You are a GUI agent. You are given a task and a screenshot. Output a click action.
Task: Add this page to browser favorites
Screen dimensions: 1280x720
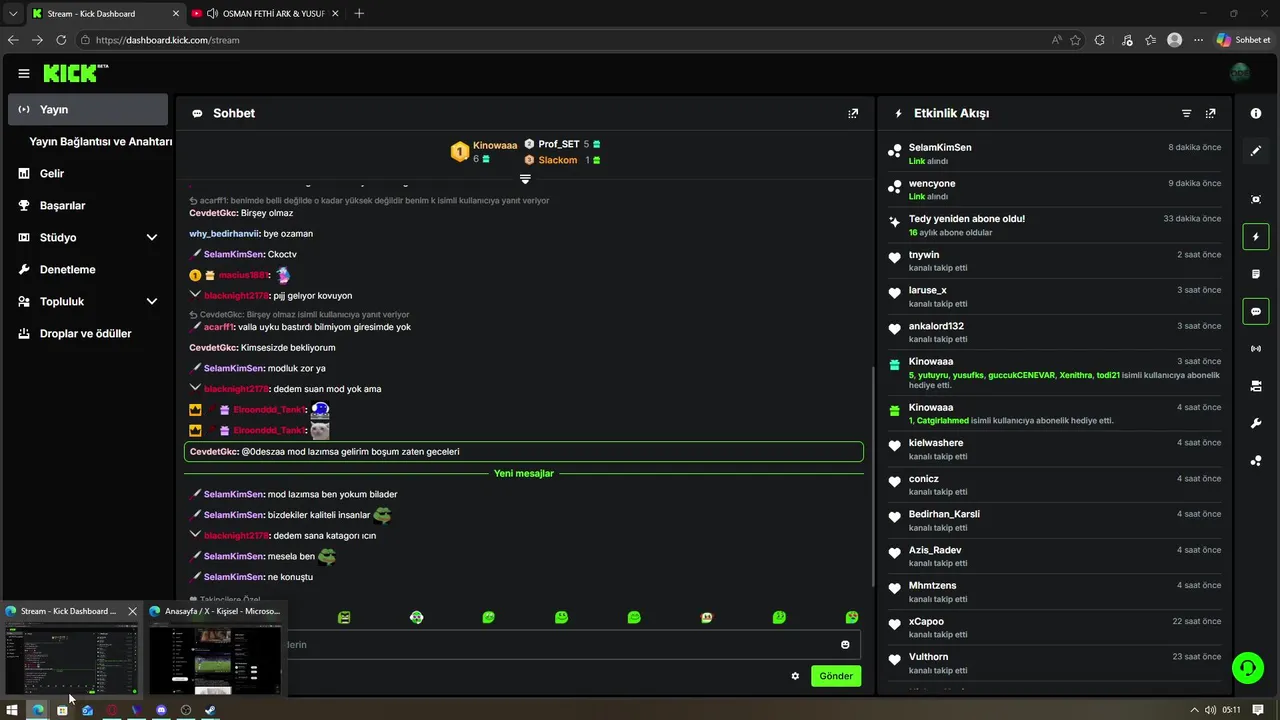(1075, 40)
